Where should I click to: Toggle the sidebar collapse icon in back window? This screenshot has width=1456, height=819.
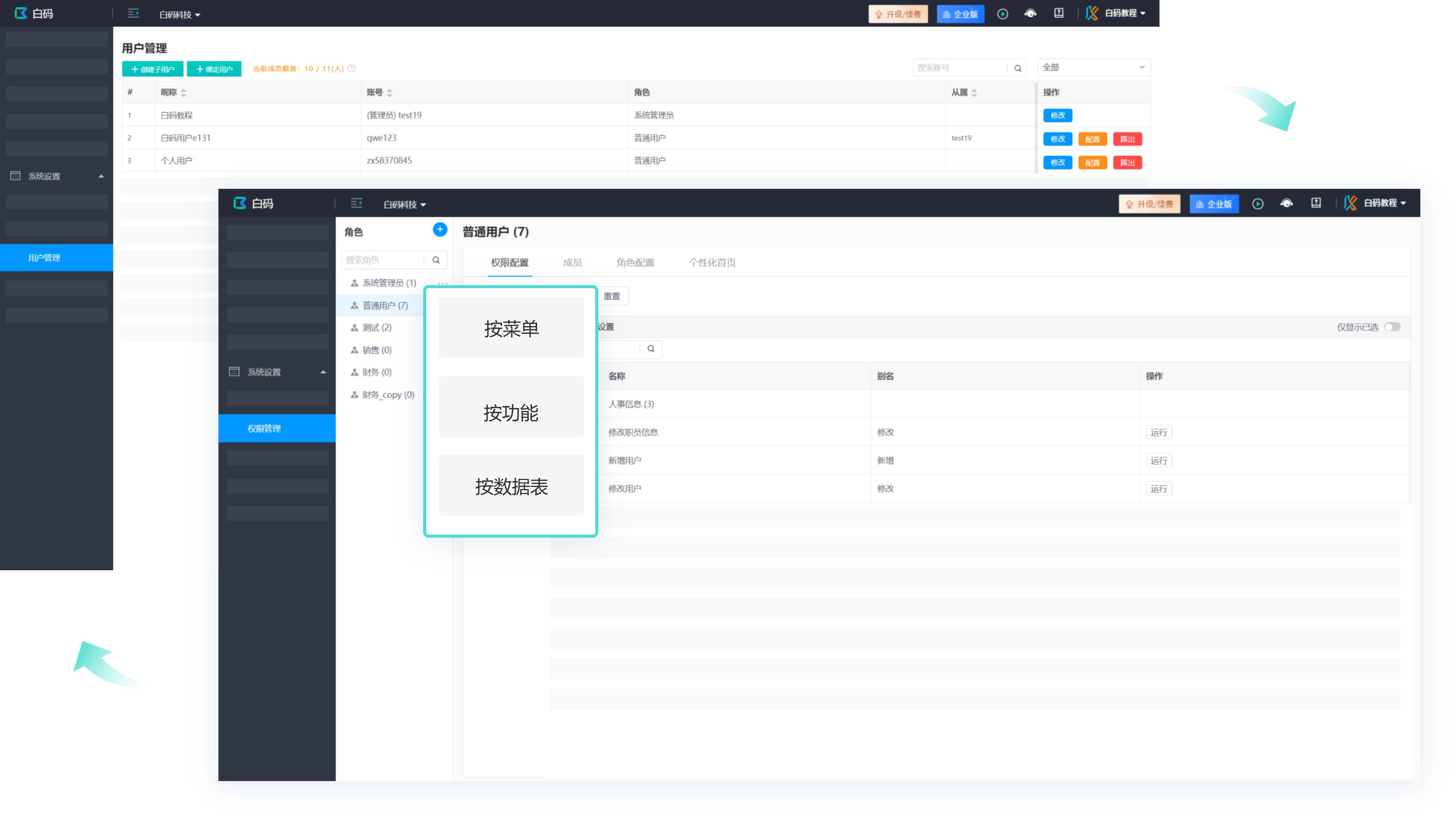(133, 13)
